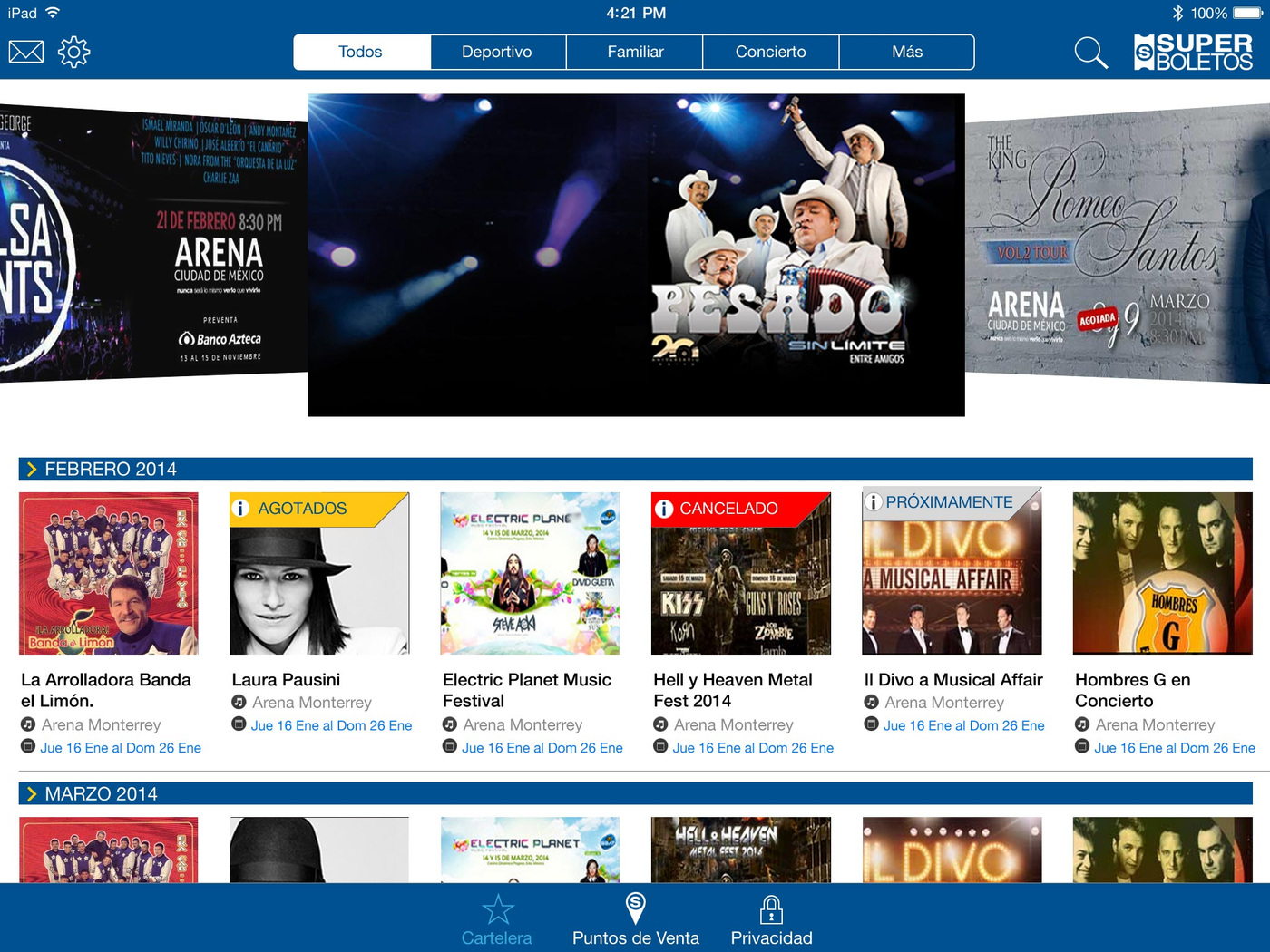Switch to the Deportivo tab
This screenshot has width=1270, height=952.
click(497, 53)
